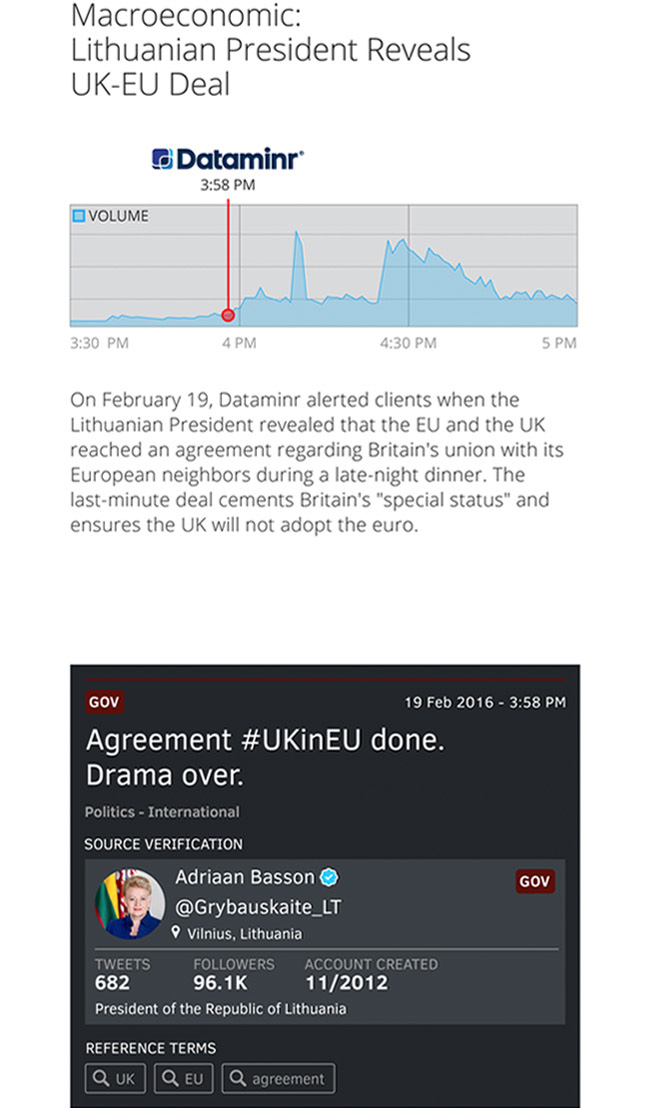Search the agreement reference term
This screenshot has height=1108, width=650.
tap(278, 1079)
